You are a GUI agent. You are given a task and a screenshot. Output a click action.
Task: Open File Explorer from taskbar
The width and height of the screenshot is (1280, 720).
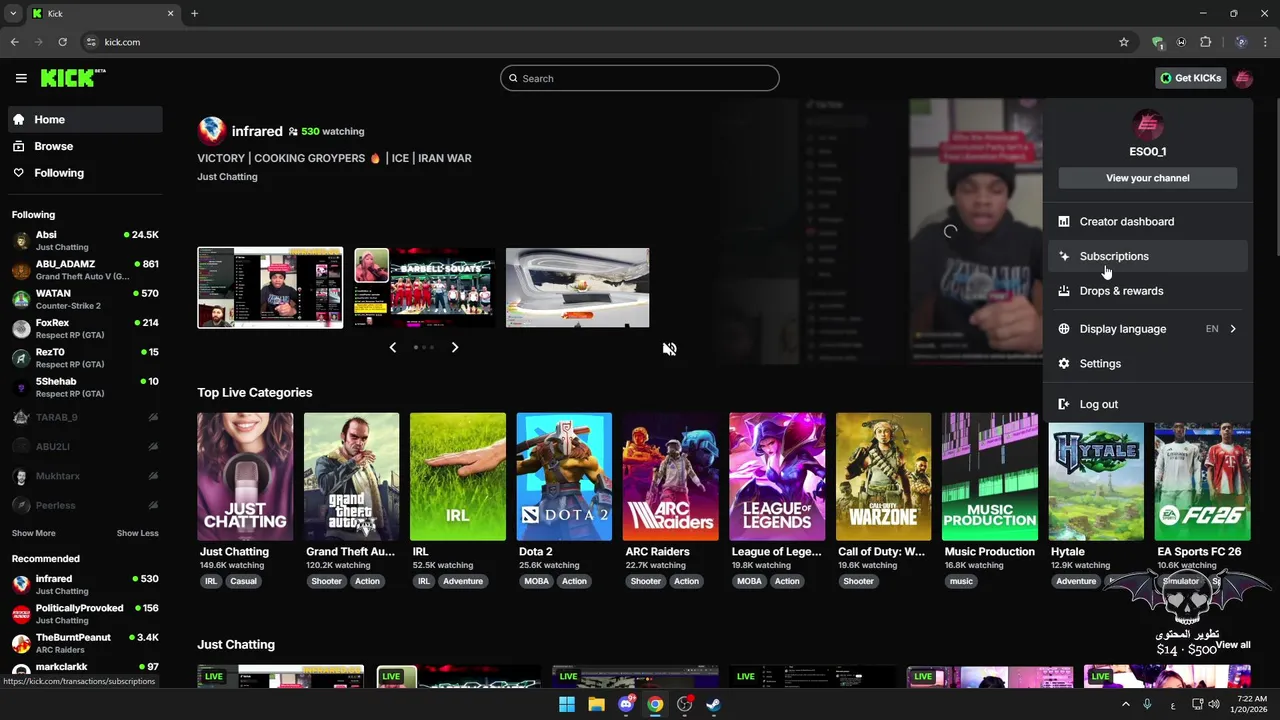[596, 704]
